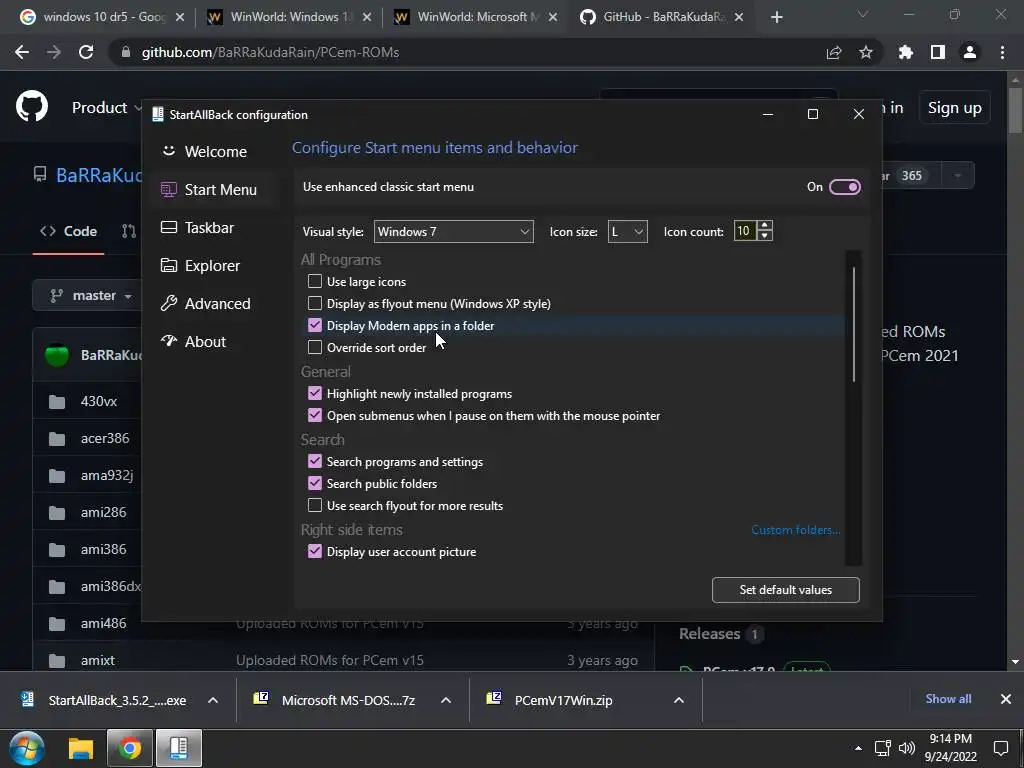Click the Chrome taskbar icon
The image size is (1024, 768).
[x=129, y=748]
